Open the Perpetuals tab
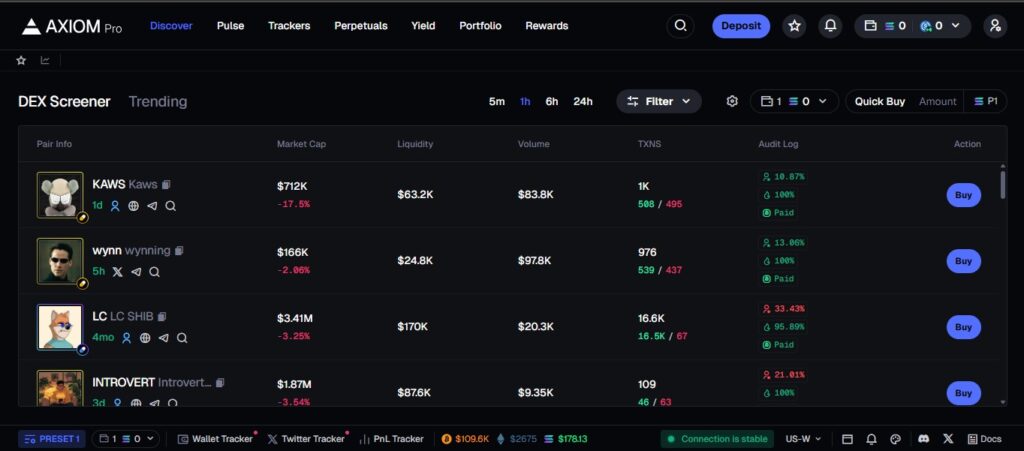This screenshot has height=451, width=1024. (x=361, y=26)
